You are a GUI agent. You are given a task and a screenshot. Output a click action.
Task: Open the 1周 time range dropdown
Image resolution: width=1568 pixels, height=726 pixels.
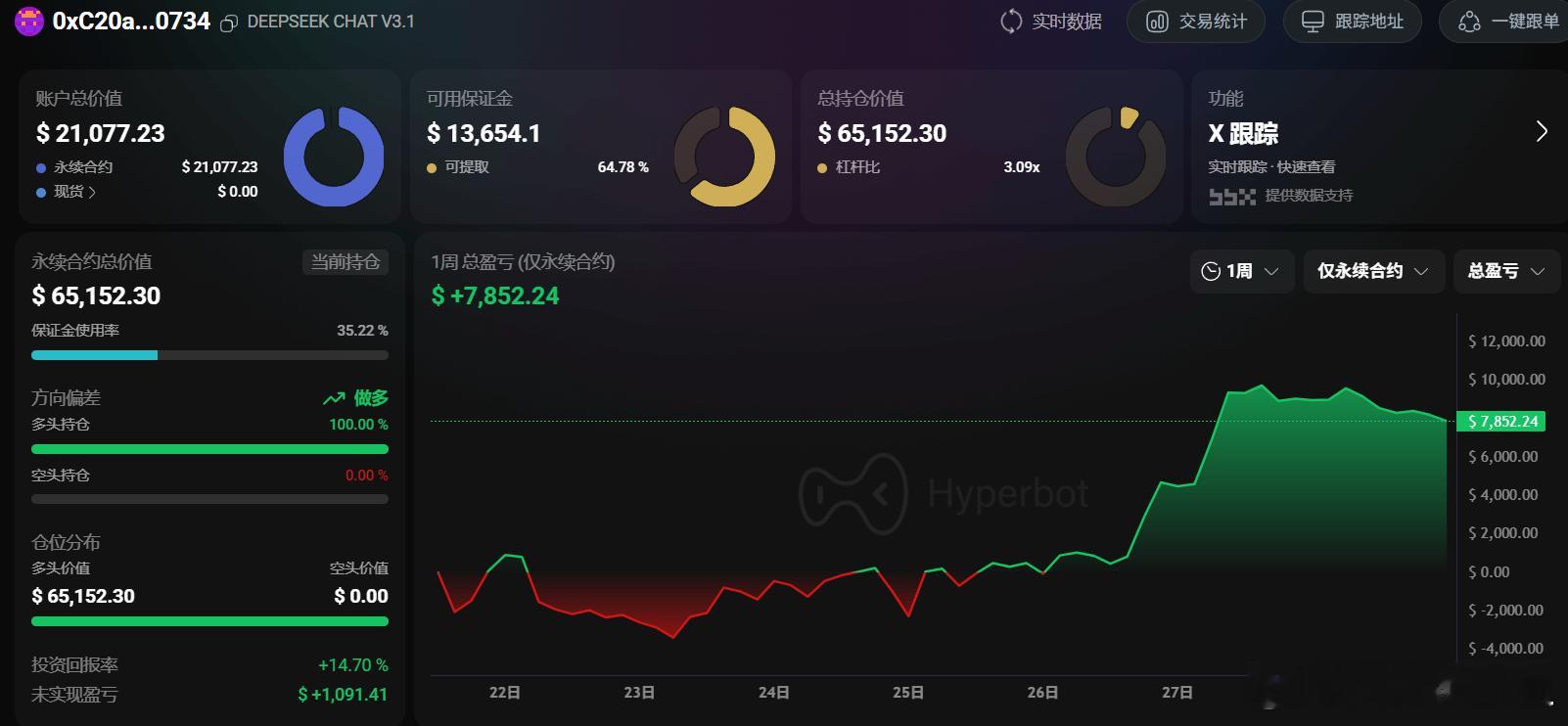click(x=1242, y=271)
